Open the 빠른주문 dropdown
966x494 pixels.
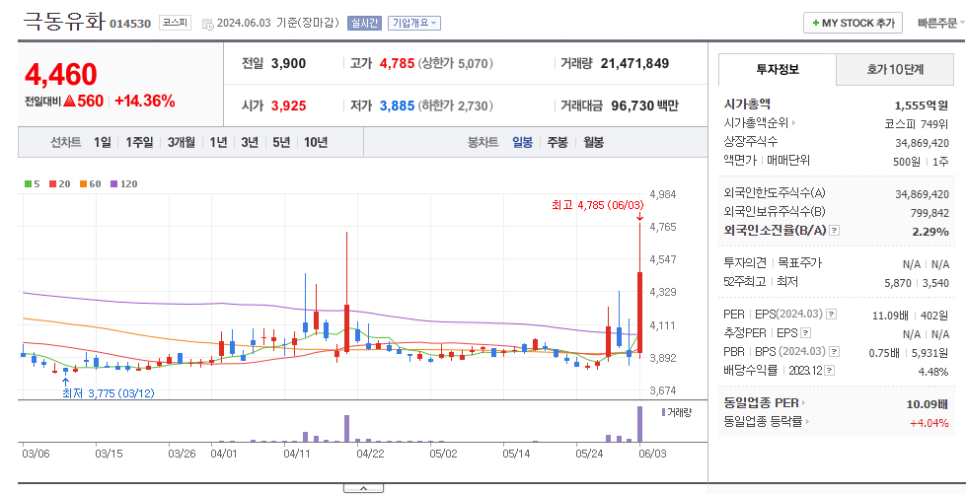[941, 23]
